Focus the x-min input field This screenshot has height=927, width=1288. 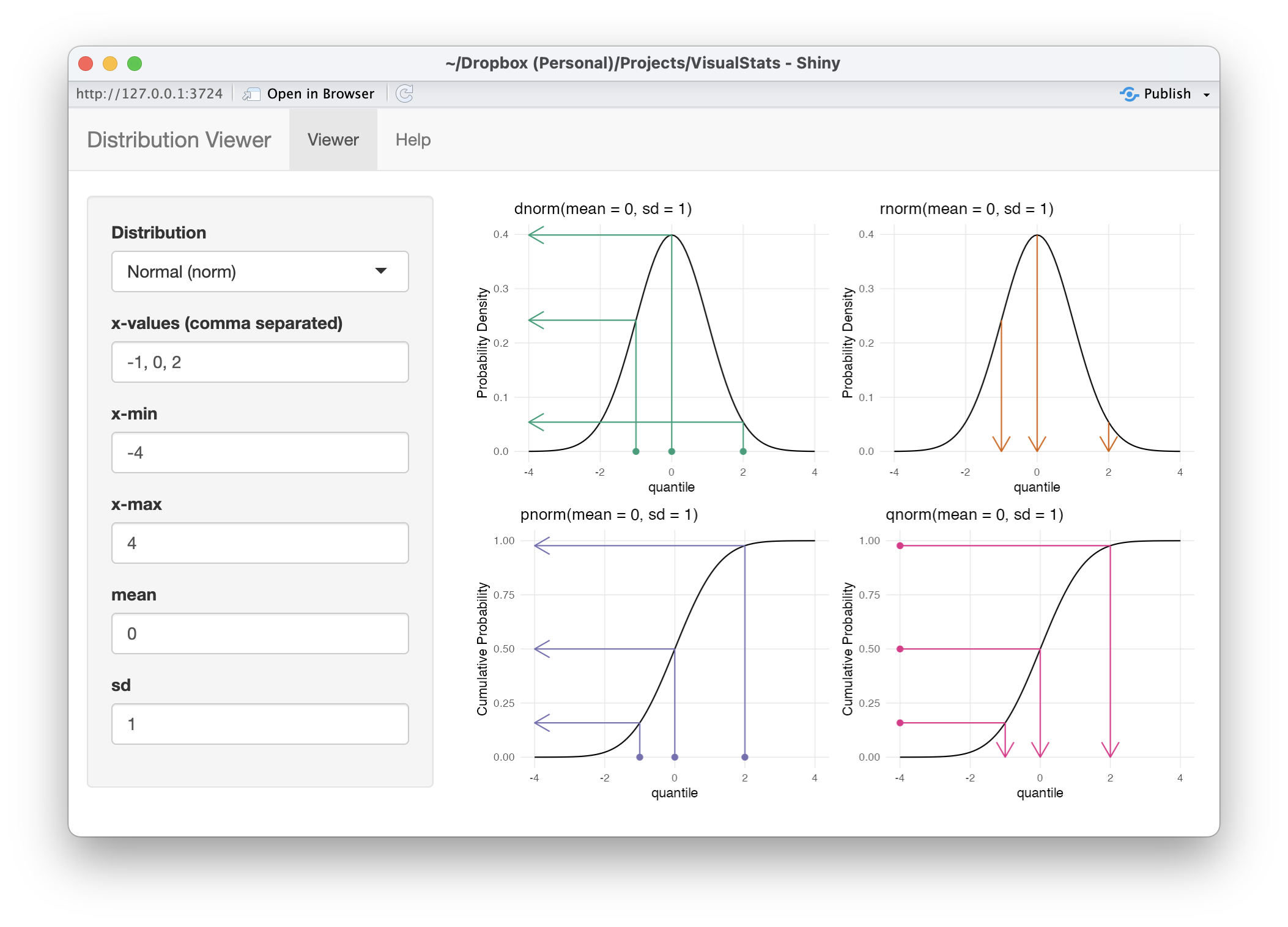[x=260, y=452]
